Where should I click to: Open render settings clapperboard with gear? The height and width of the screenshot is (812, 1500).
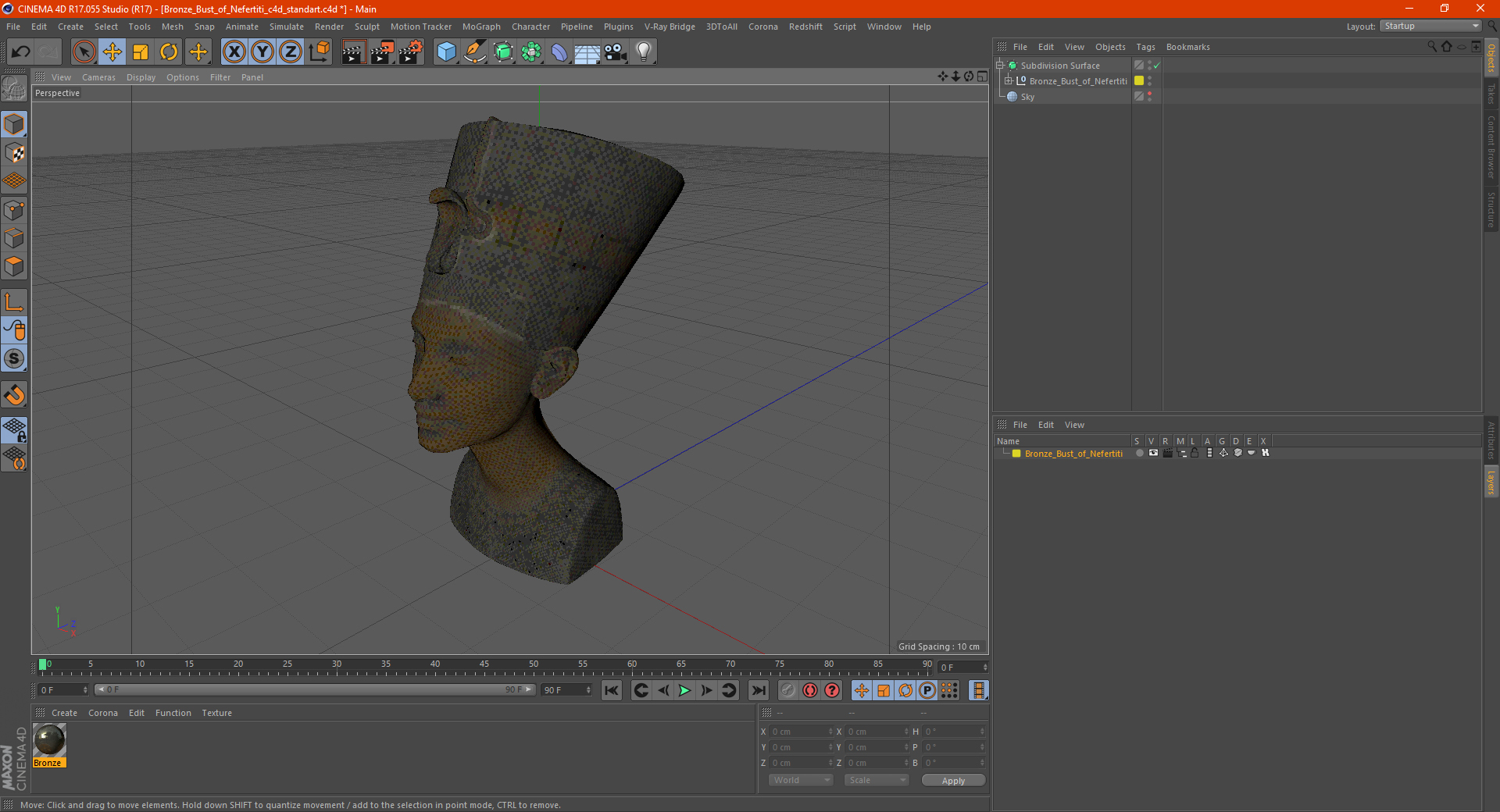411,52
